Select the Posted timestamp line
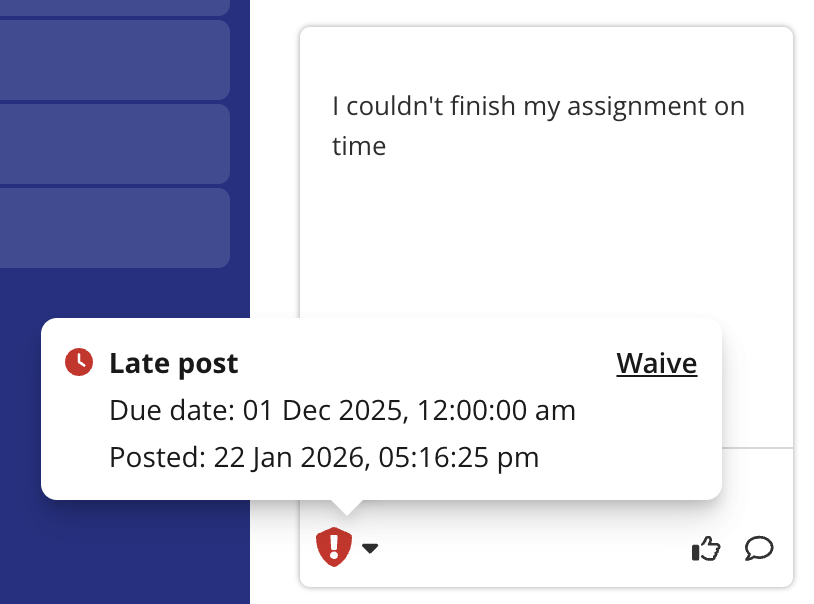 (324, 458)
